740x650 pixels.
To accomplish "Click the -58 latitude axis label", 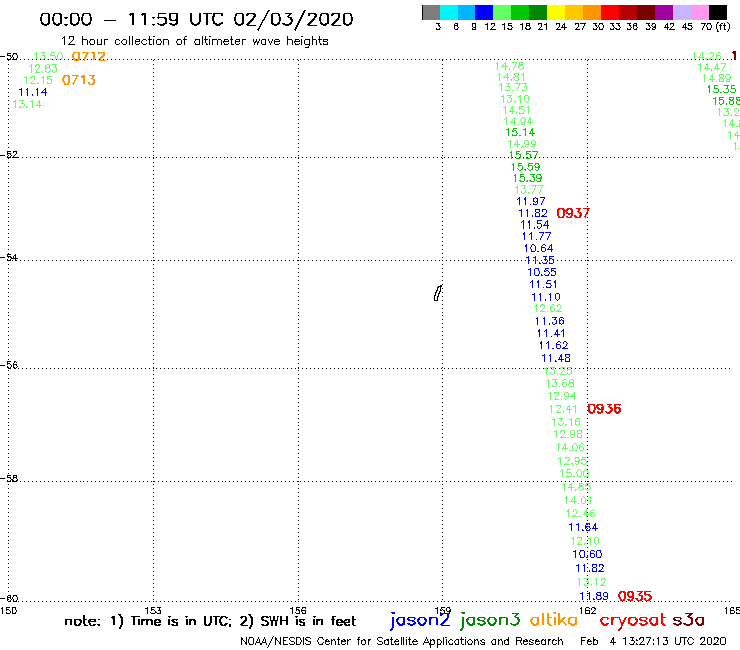I will click(x=9, y=479).
